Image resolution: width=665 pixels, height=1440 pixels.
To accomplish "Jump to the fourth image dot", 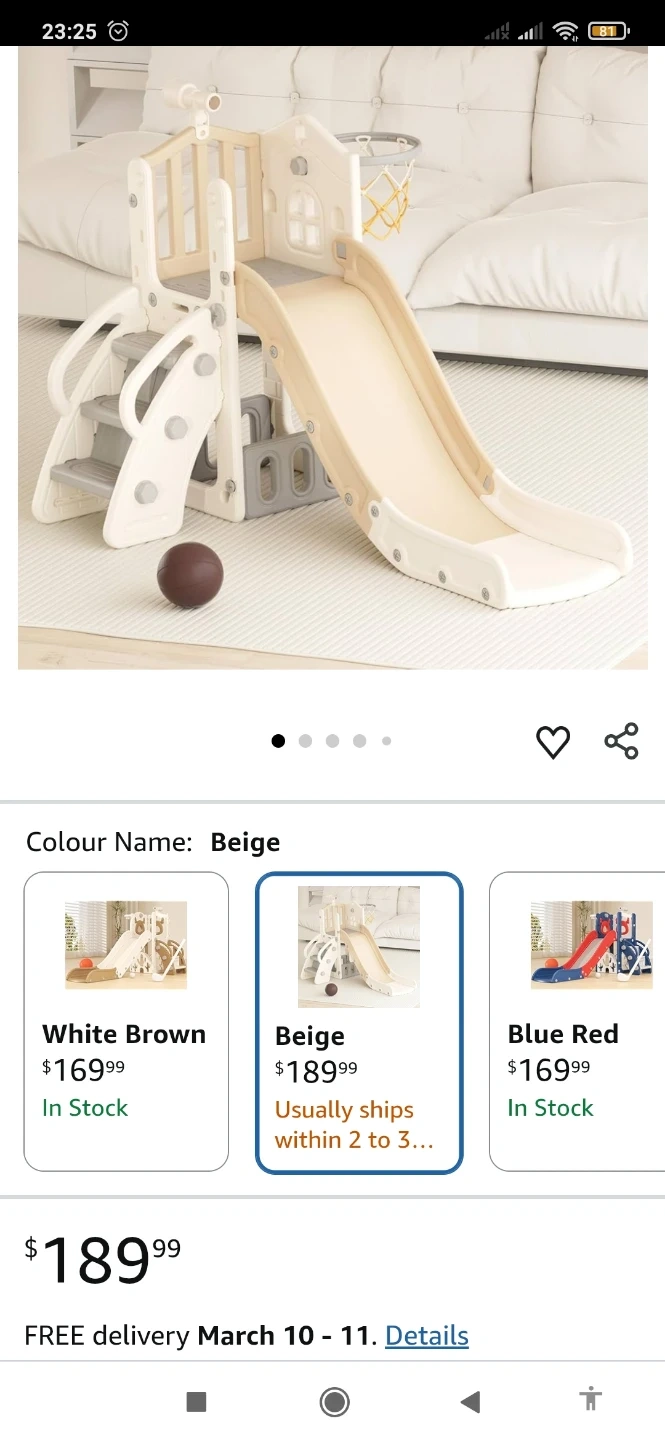I will [359, 741].
